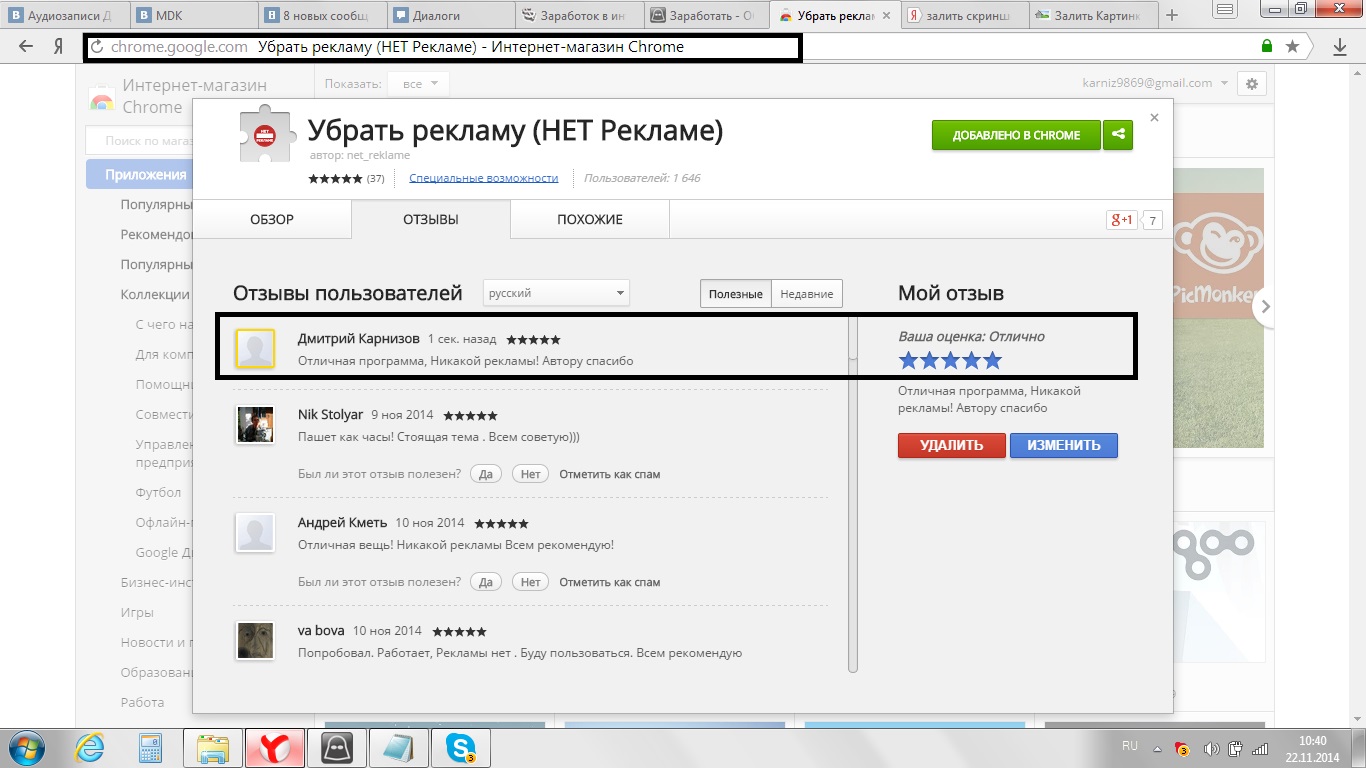Switch to the 'Обзор' tab
This screenshot has height=768, width=1366.
click(272, 219)
